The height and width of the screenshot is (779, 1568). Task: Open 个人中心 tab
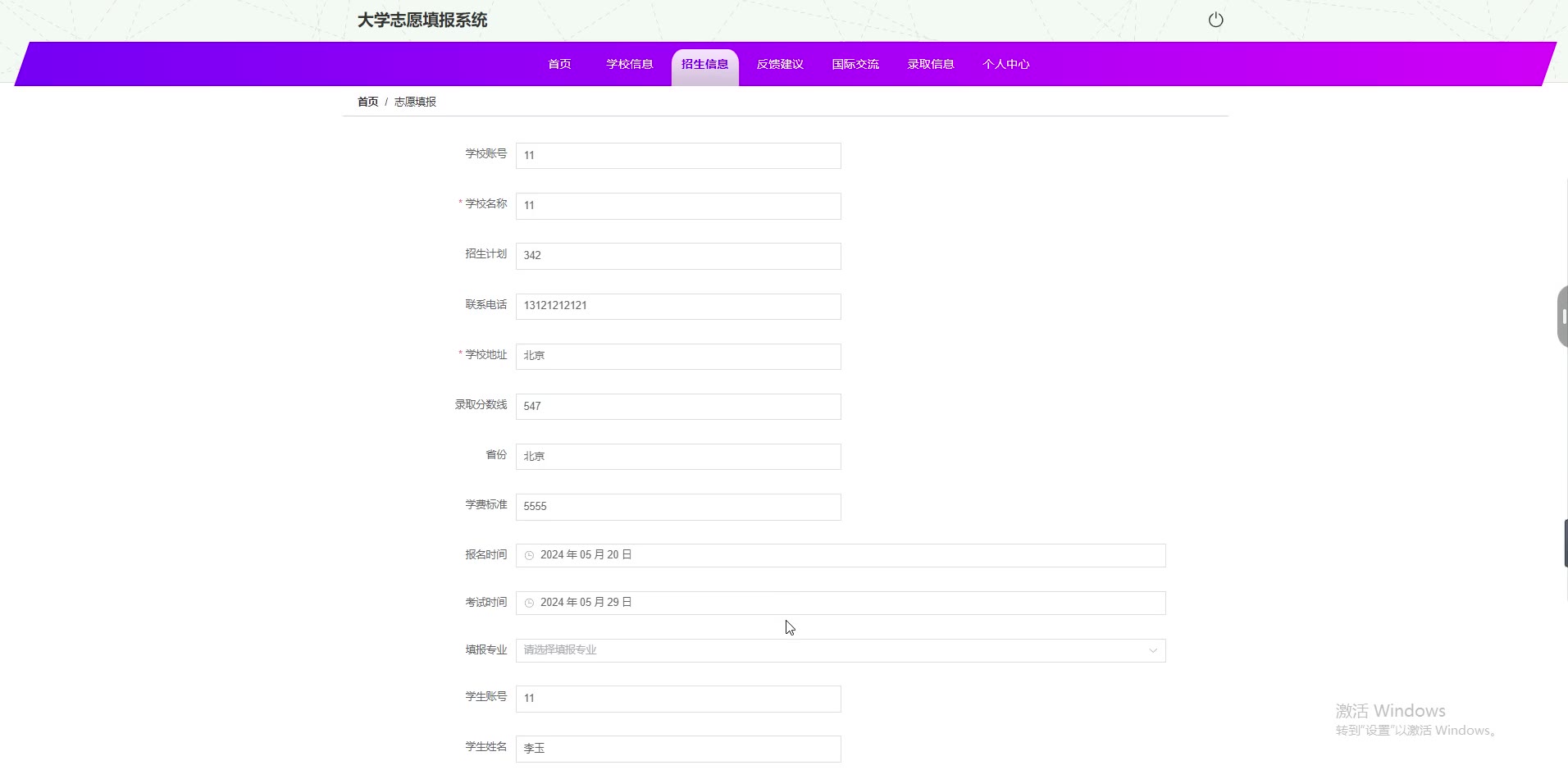(1006, 64)
